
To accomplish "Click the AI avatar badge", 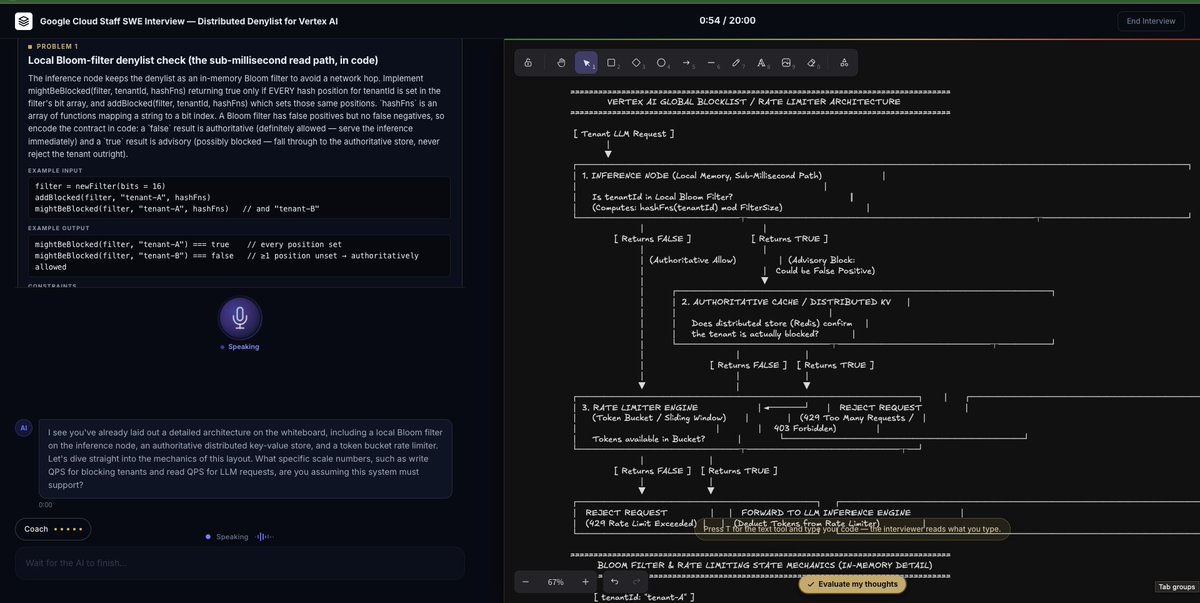I will pos(24,428).
